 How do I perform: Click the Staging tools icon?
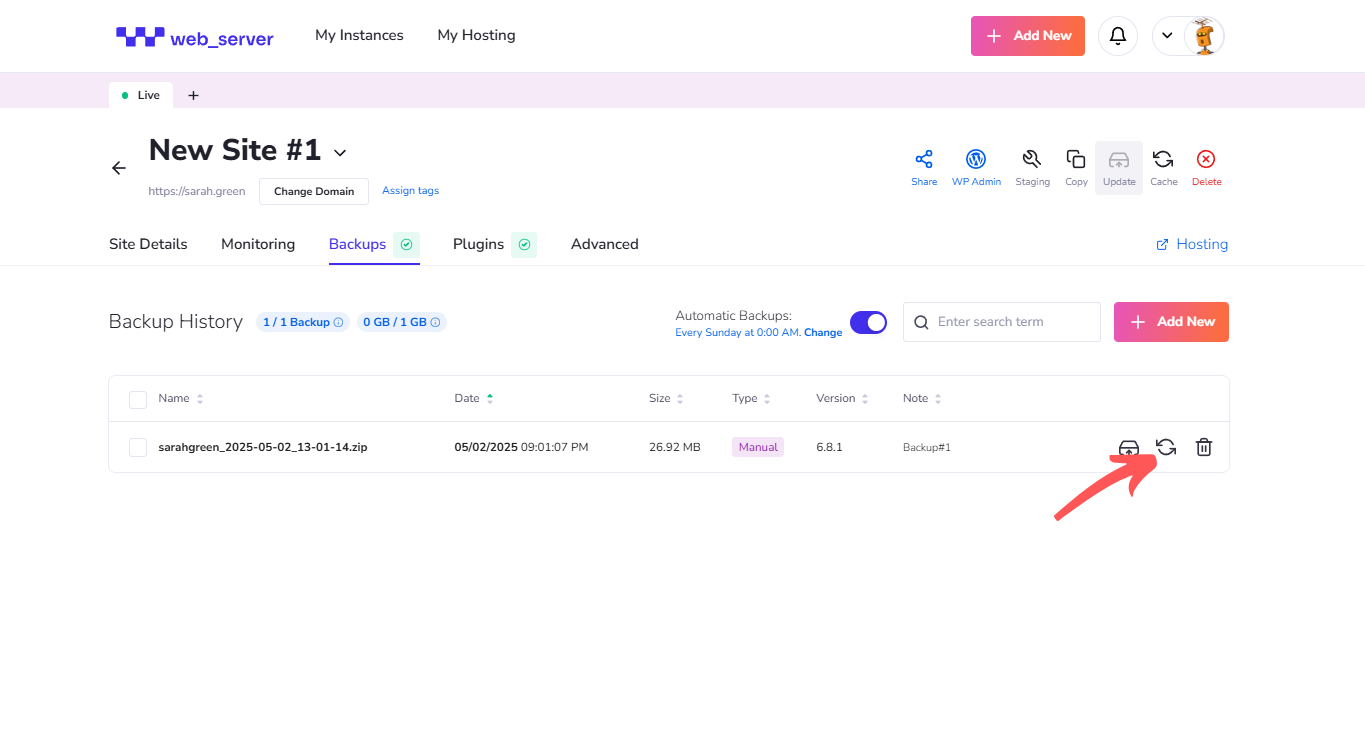click(x=1032, y=160)
